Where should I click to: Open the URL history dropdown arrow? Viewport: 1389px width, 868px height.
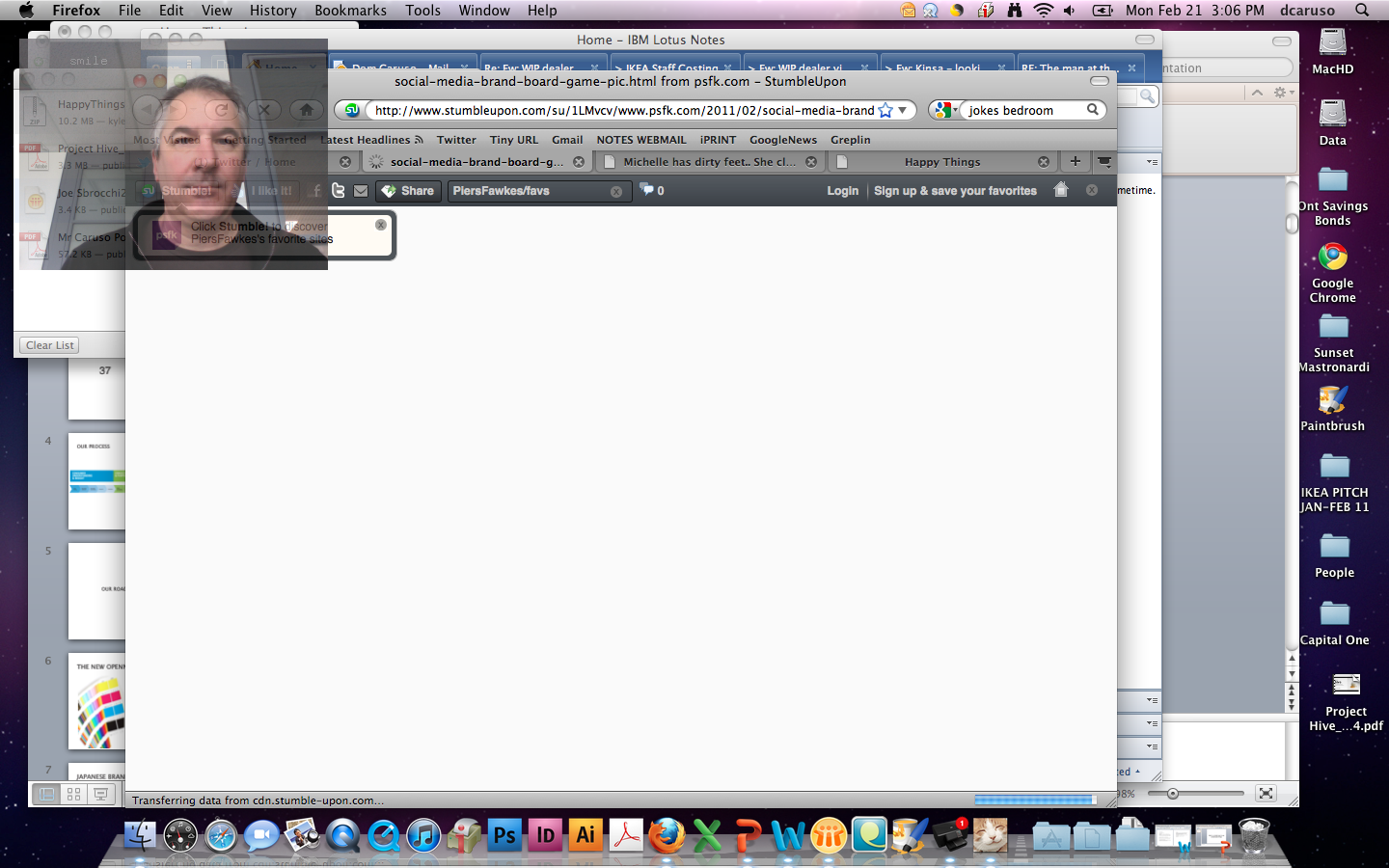tap(903, 110)
